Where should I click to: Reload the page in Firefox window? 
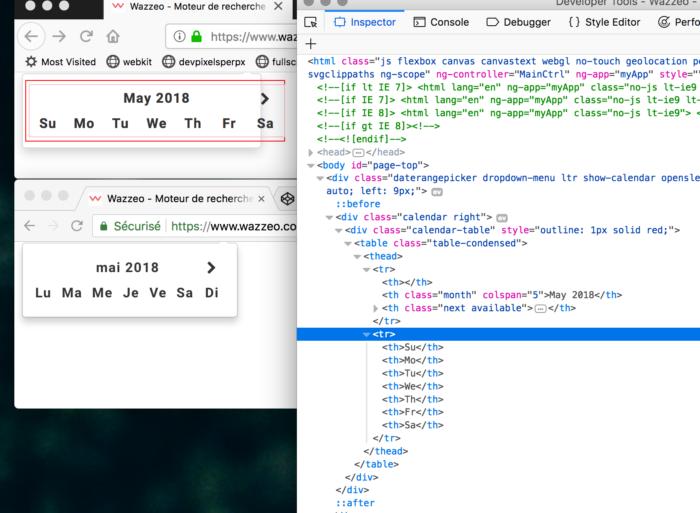coord(86,36)
